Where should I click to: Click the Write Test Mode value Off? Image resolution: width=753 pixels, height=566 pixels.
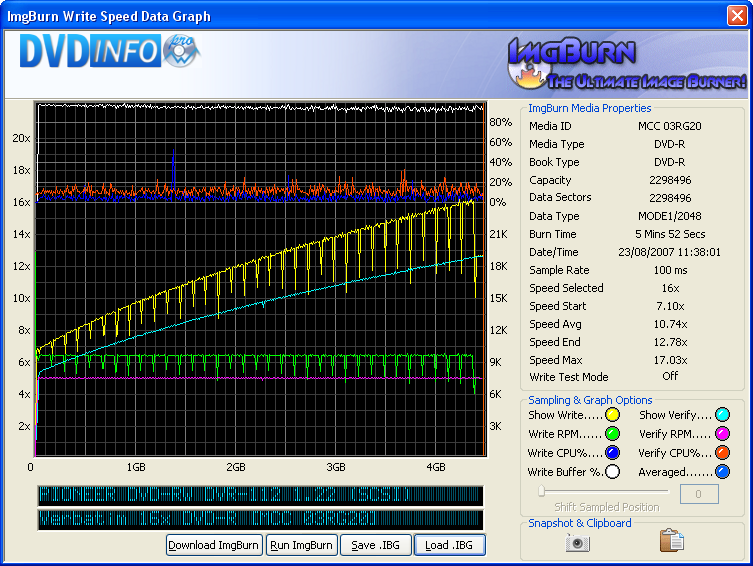tap(670, 376)
